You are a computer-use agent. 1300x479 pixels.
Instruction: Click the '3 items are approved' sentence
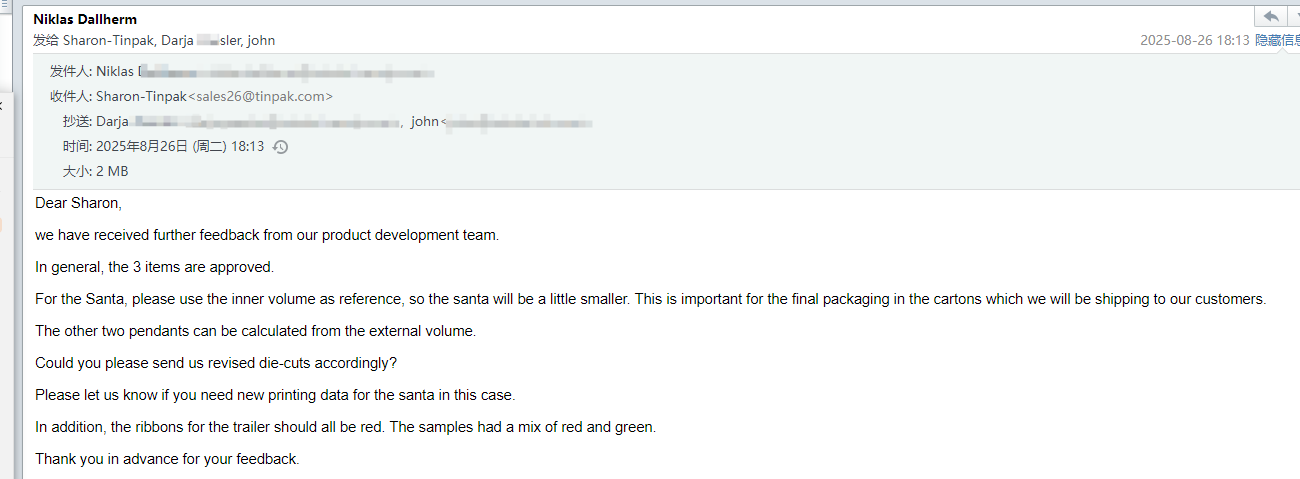tap(154, 267)
